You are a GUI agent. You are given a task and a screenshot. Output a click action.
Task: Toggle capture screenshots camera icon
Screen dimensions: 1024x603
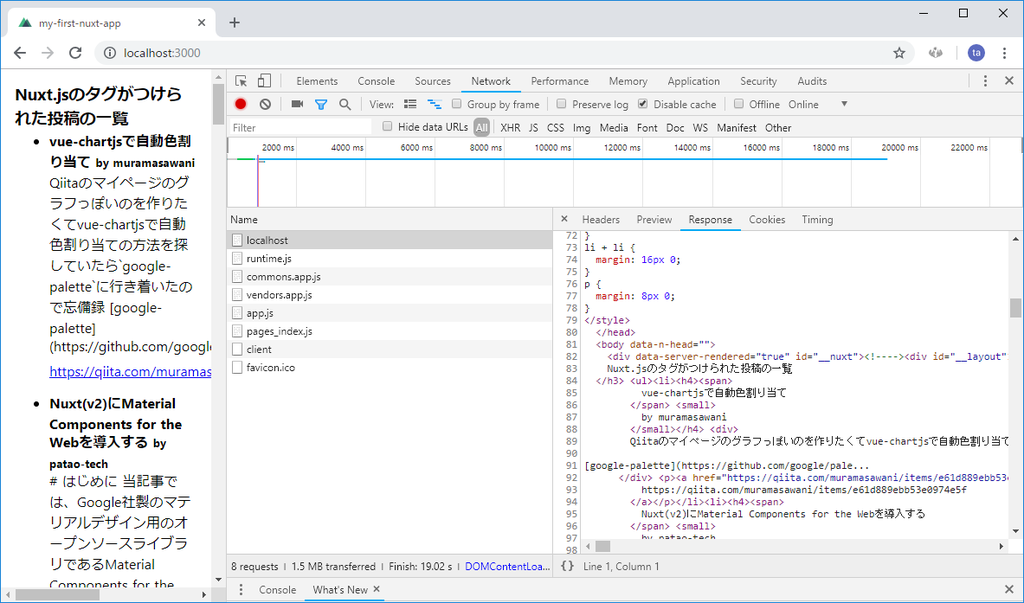(x=297, y=104)
